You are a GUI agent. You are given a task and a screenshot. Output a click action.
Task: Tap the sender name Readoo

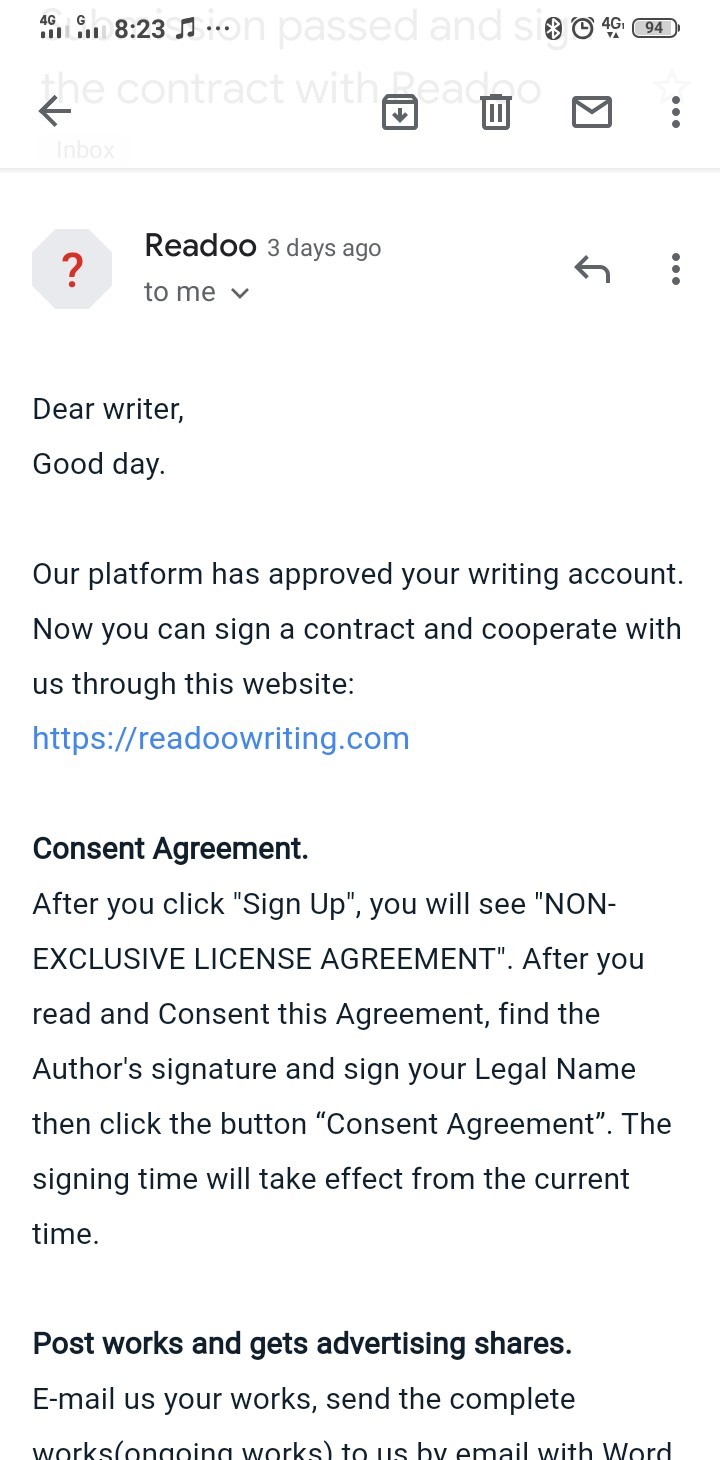click(x=200, y=245)
